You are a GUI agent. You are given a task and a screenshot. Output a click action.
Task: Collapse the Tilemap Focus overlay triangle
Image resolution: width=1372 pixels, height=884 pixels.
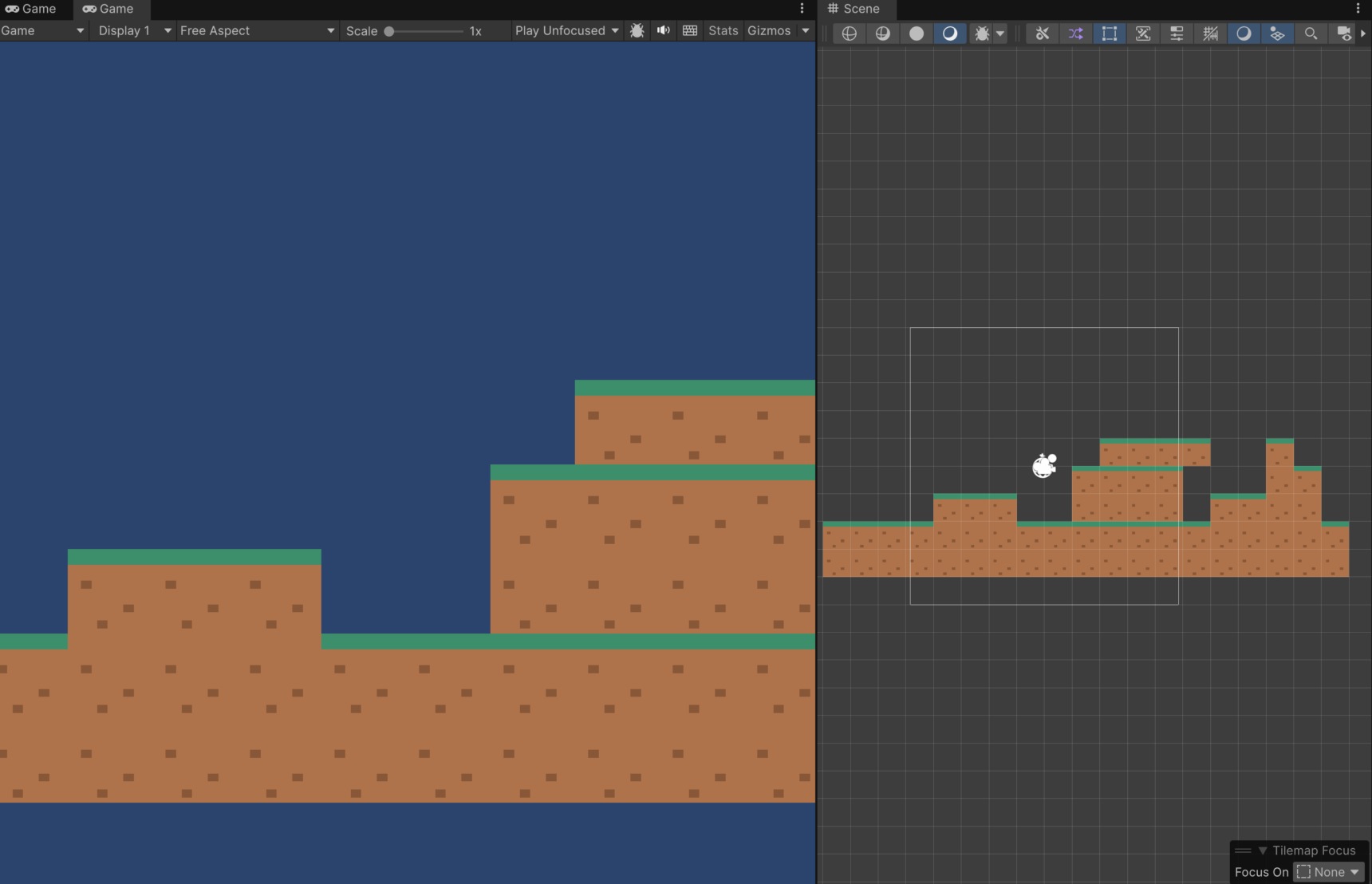pos(1262,850)
